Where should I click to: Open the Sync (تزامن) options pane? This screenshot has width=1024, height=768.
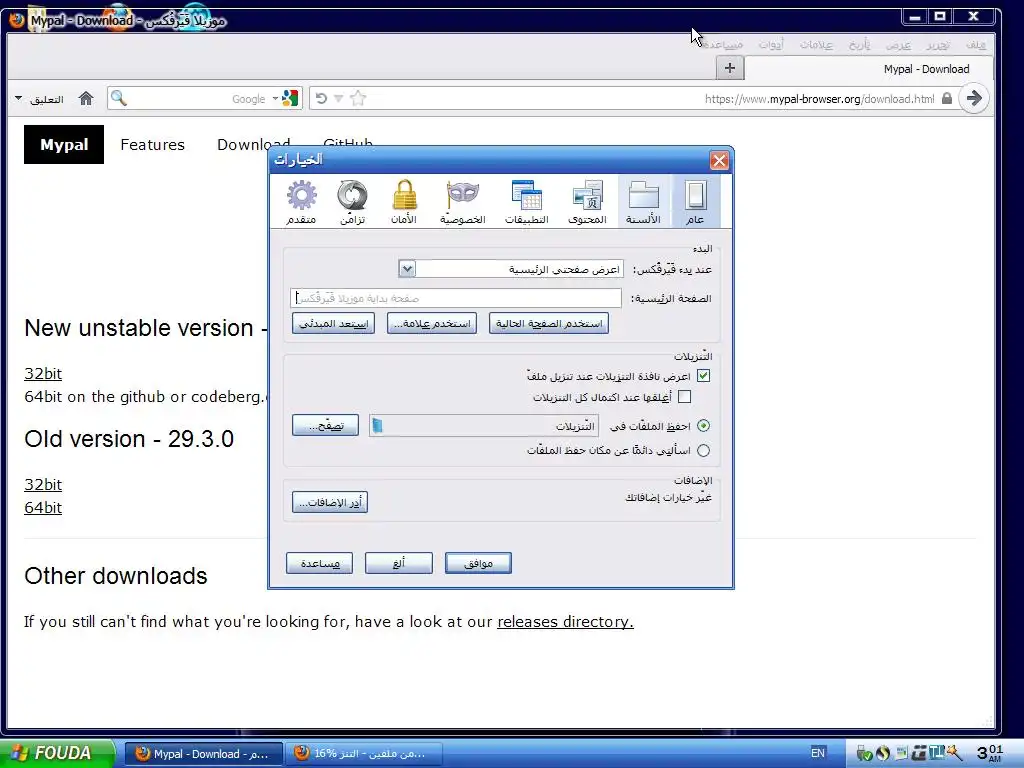[x=352, y=202]
